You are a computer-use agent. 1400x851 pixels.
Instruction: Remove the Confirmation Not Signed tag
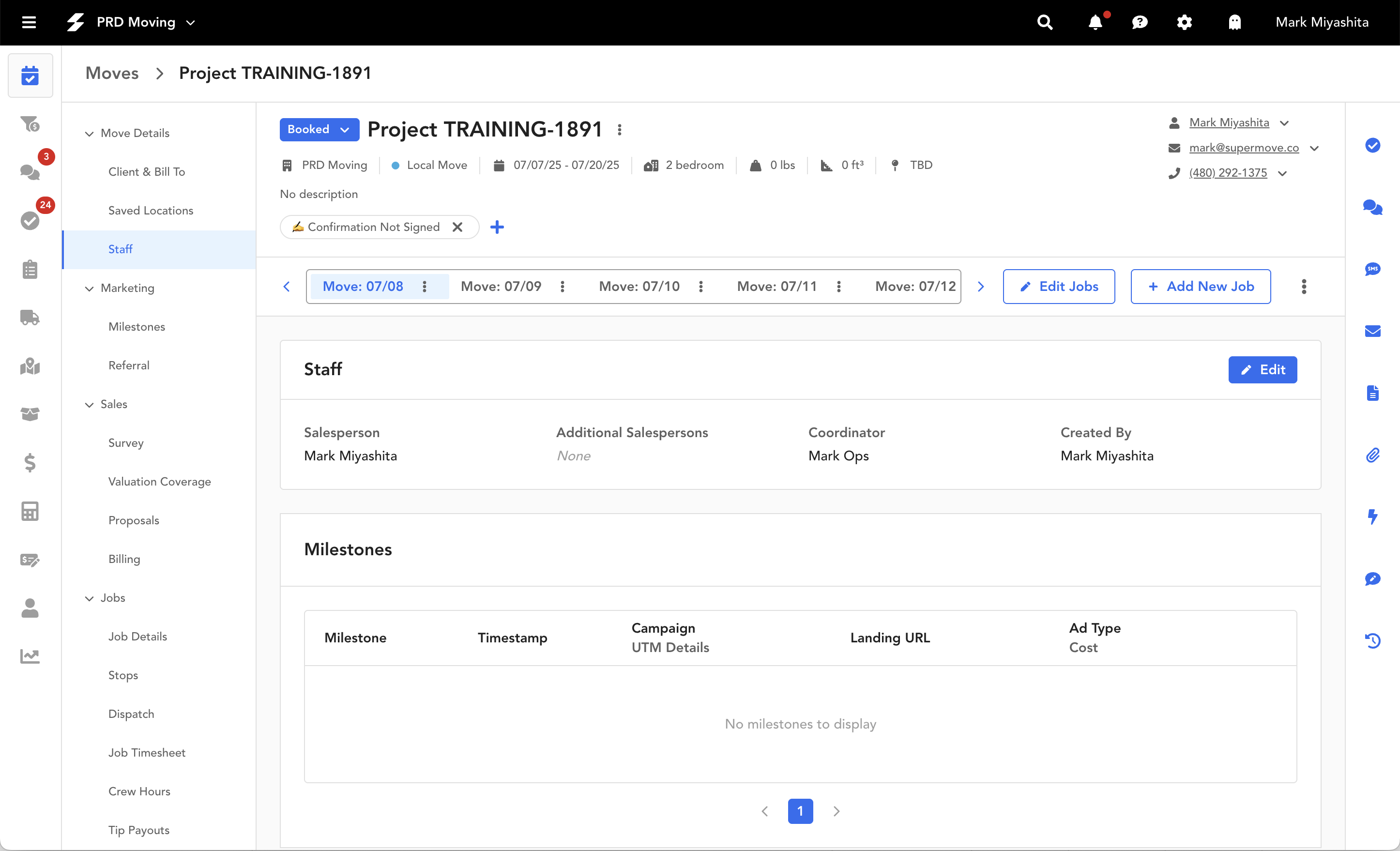457,227
